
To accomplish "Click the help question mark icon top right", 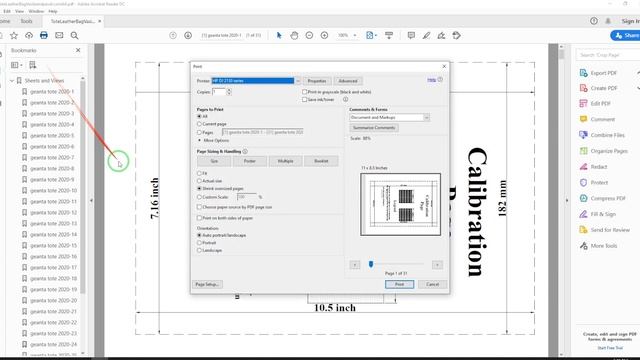I will (x=594, y=21).
